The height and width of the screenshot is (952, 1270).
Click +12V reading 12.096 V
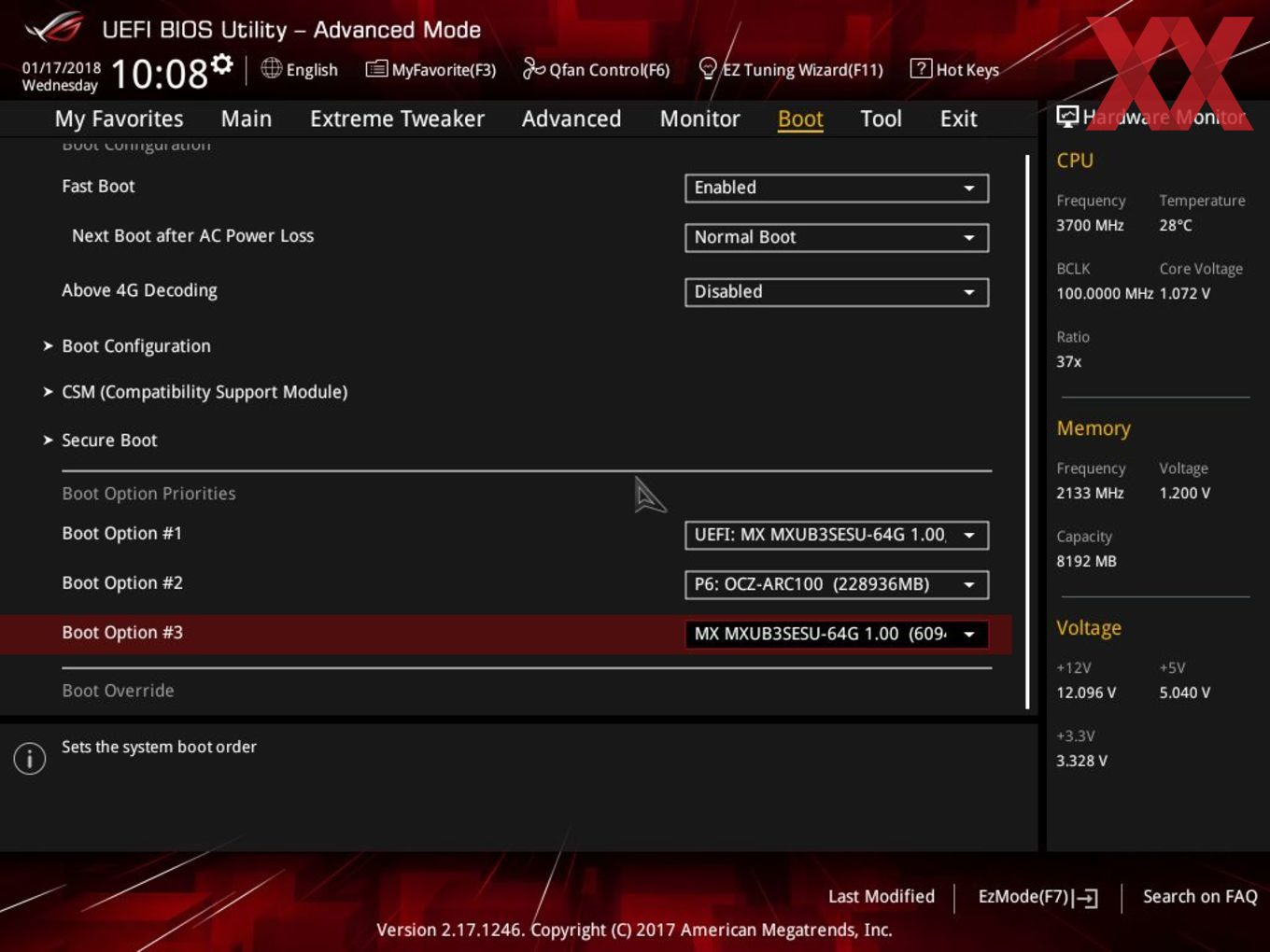coord(1086,693)
